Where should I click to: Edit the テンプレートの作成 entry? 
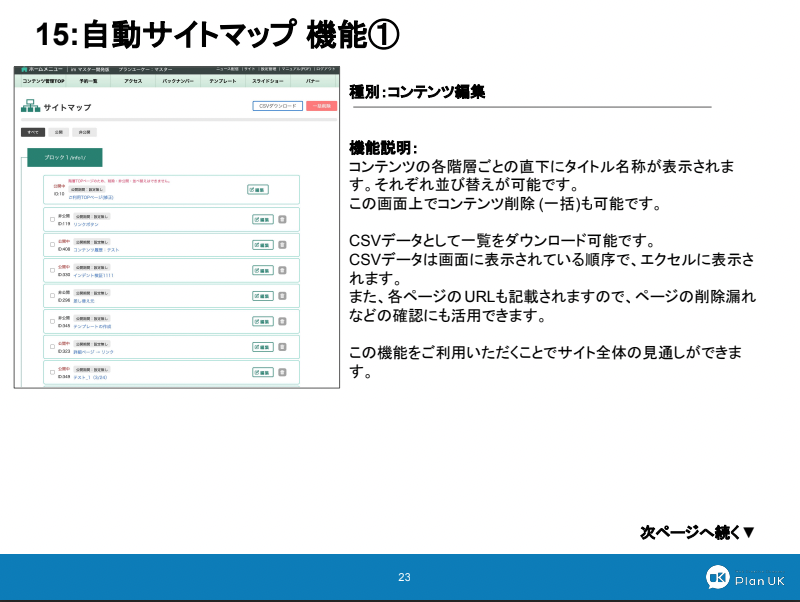coord(263,321)
